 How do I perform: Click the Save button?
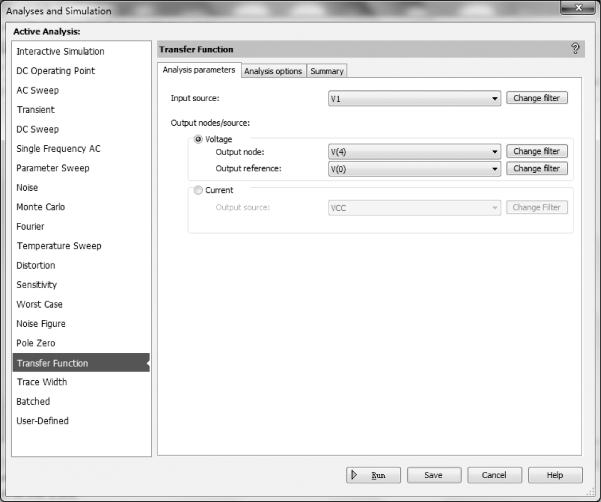434,475
